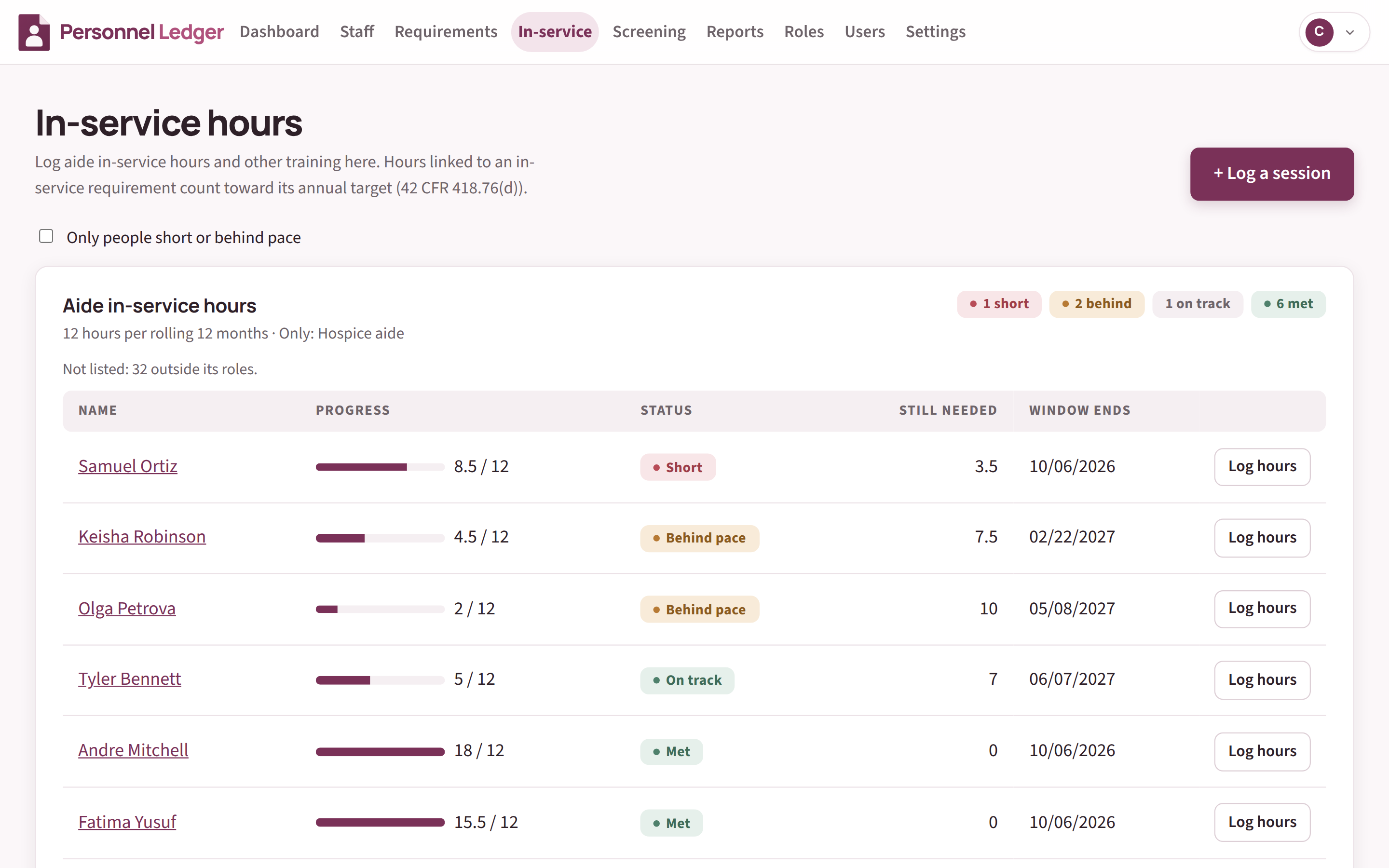Log hours for Tyler Bennett
This screenshot has height=868, width=1389.
click(1262, 680)
